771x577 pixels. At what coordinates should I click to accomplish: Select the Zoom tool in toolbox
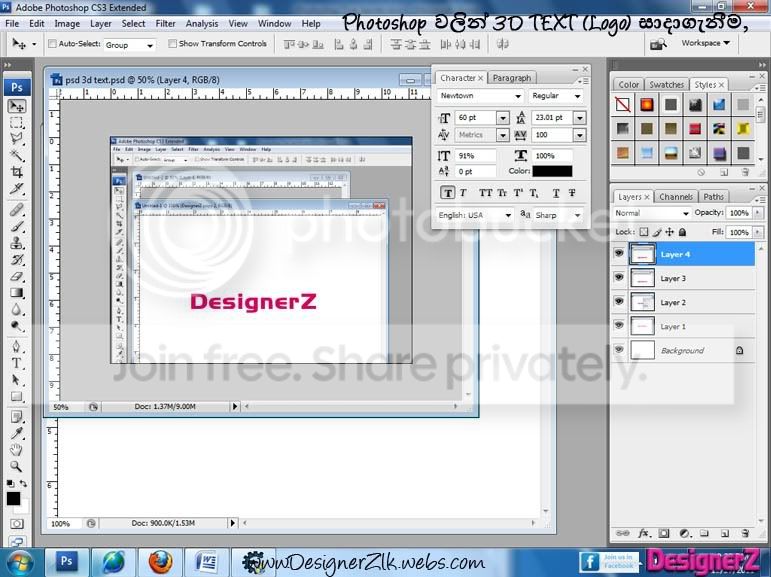tap(16, 466)
